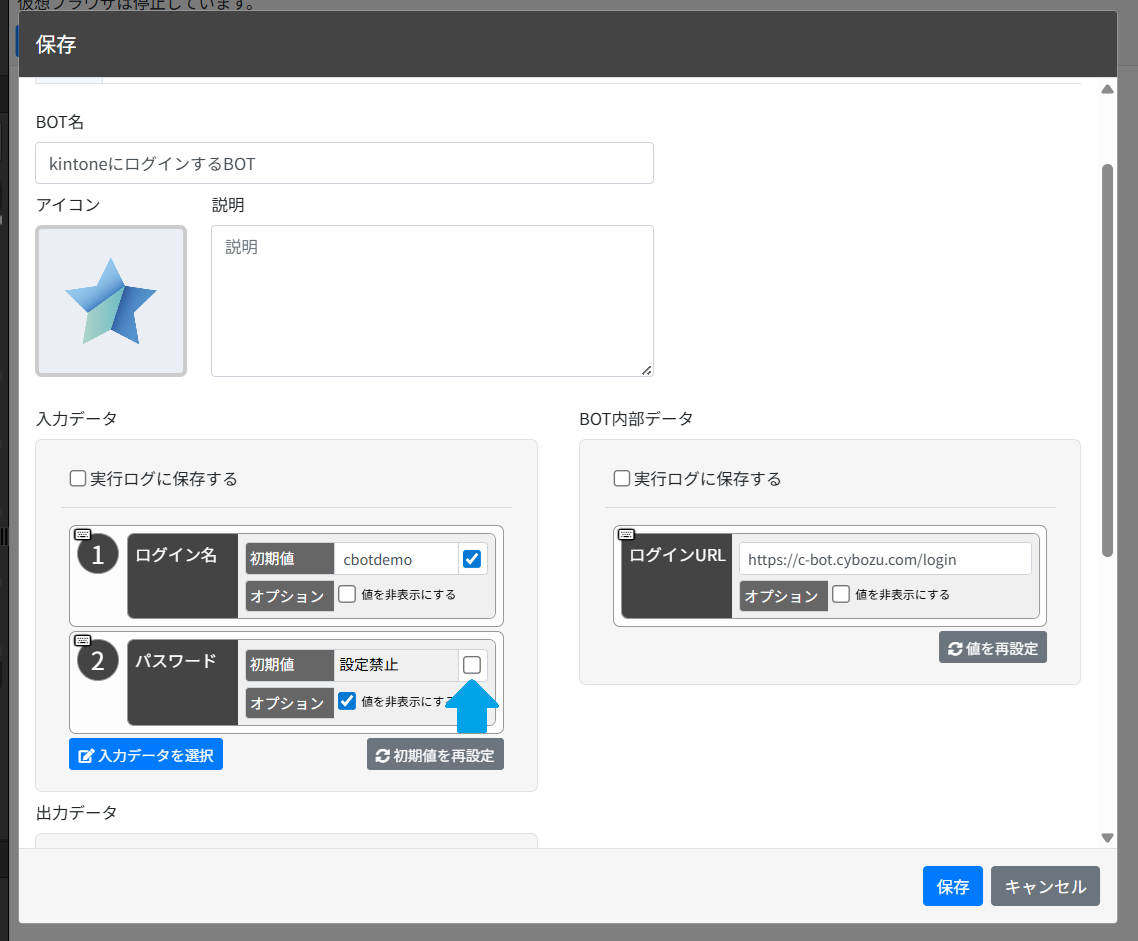The height and width of the screenshot is (941, 1138).
Task: Click the 初期値を再設定 button
Action: (x=435, y=755)
